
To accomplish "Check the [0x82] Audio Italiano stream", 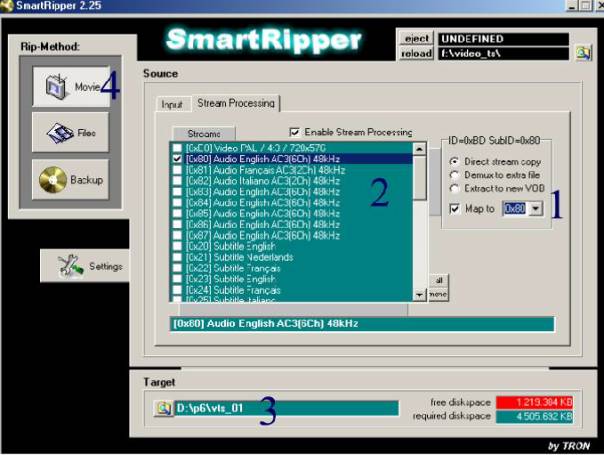I will (177, 181).
